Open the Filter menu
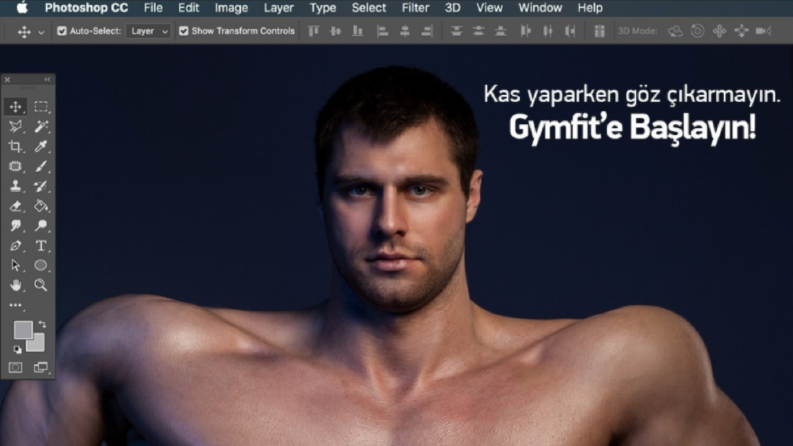793x446 pixels. click(x=416, y=8)
